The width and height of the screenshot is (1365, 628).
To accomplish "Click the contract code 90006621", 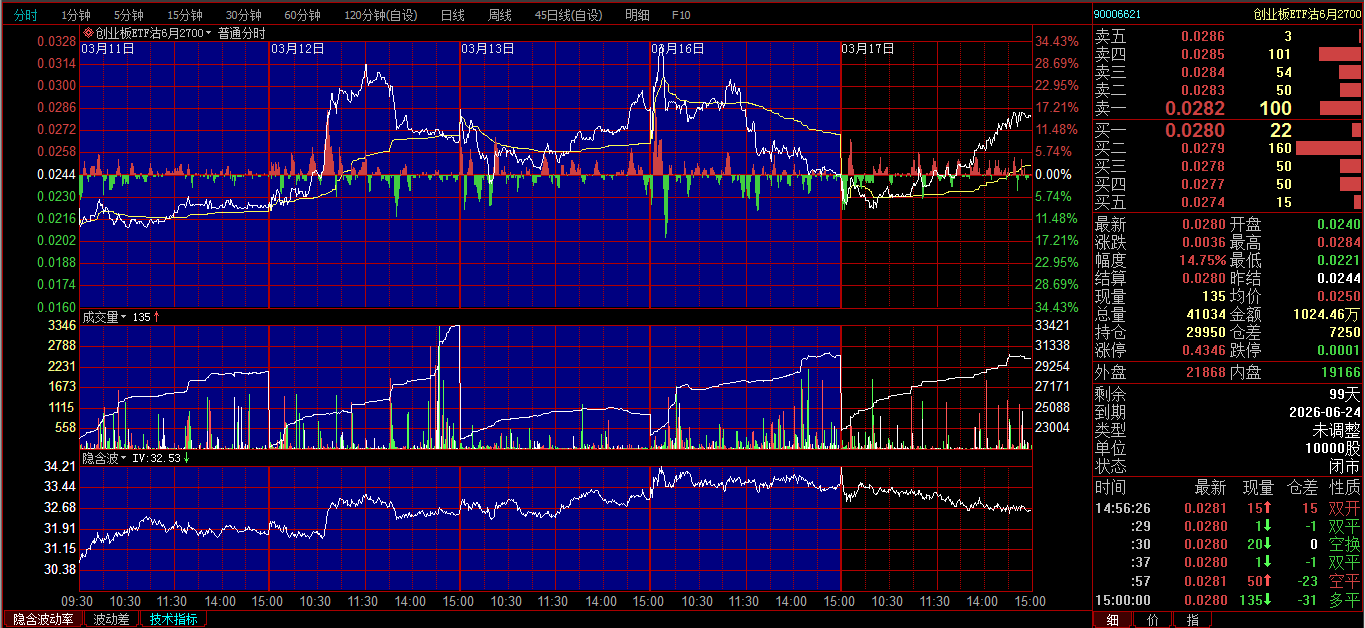I will coord(1117,14).
